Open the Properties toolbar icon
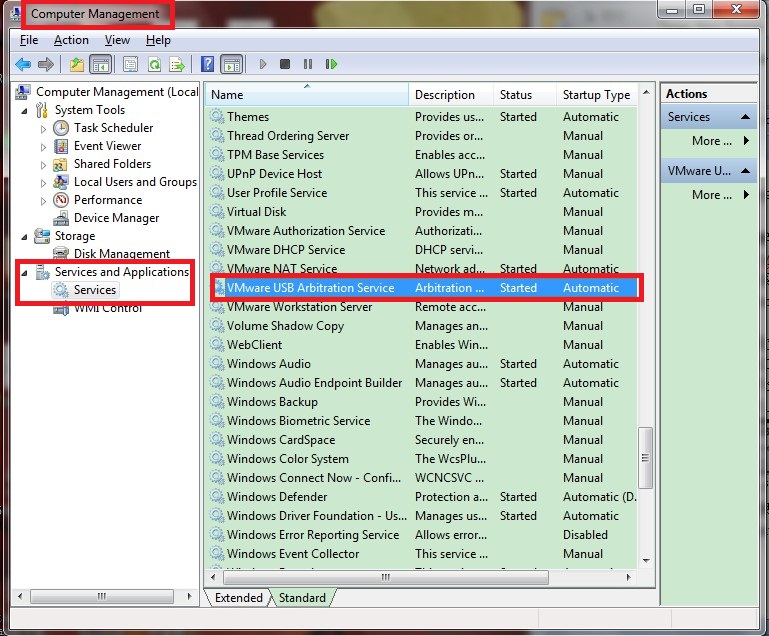 (130, 64)
